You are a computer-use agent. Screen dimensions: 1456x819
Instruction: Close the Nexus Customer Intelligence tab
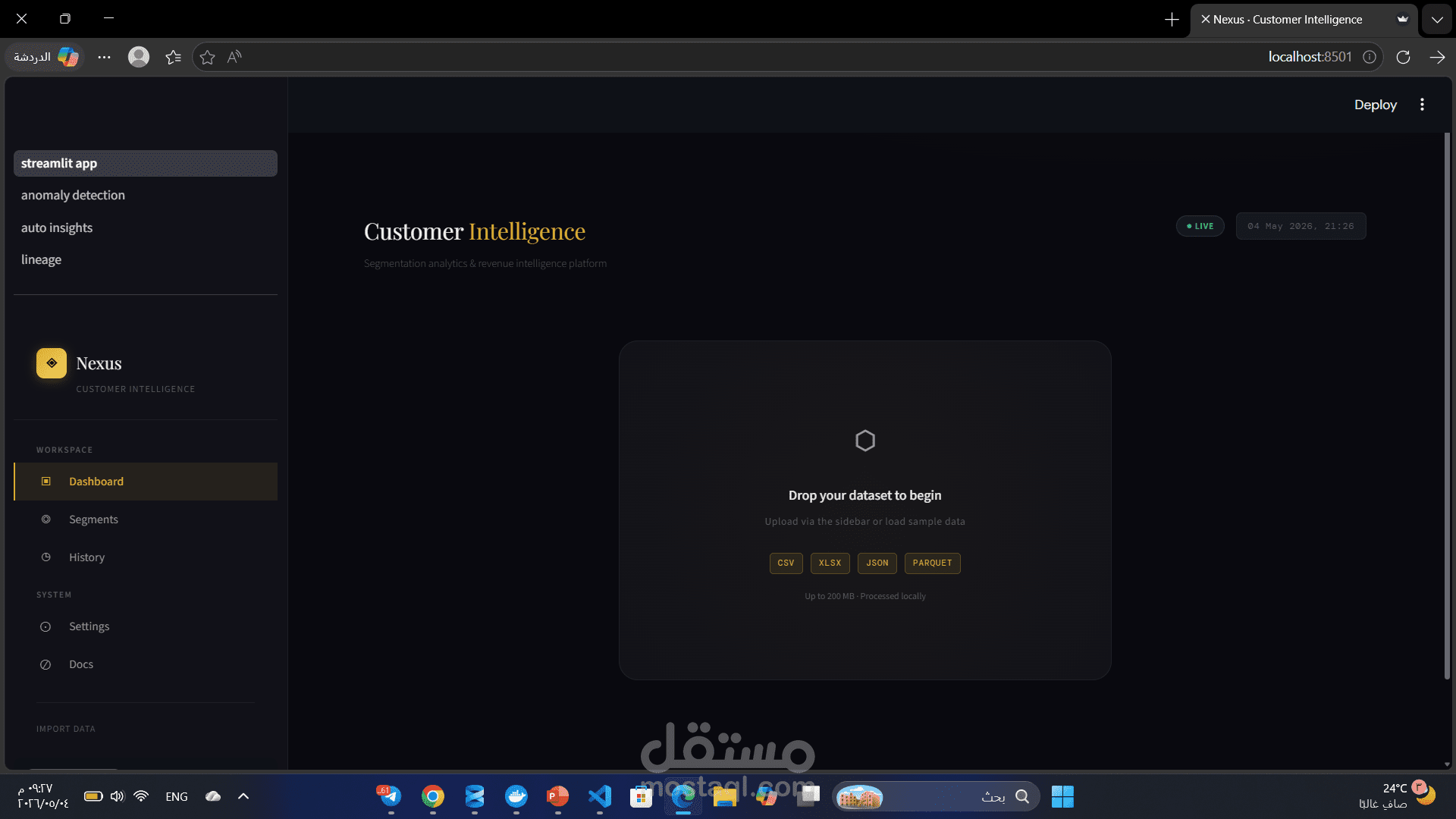coord(1205,20)
